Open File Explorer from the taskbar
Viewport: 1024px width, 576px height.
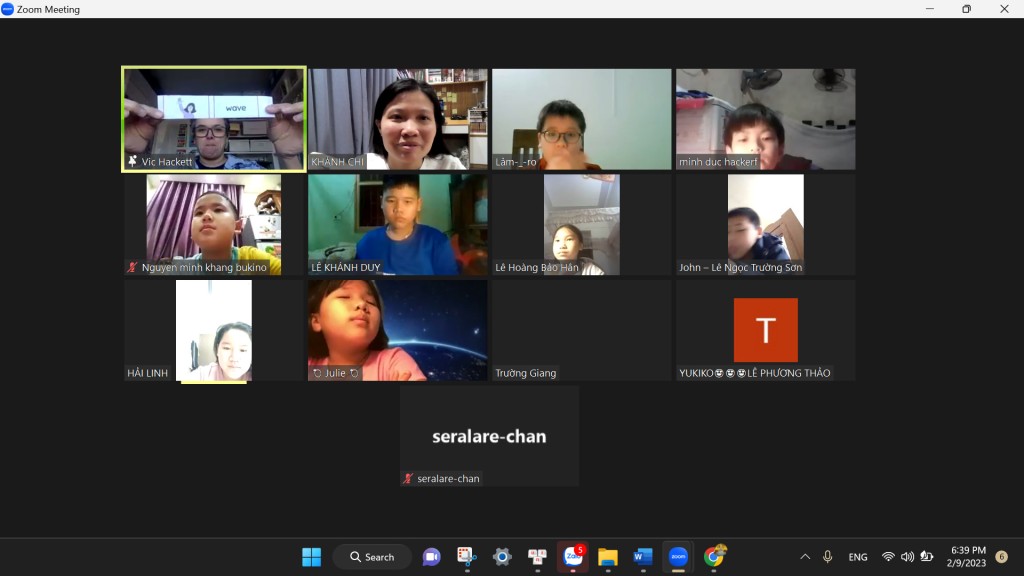click(608, 557)
